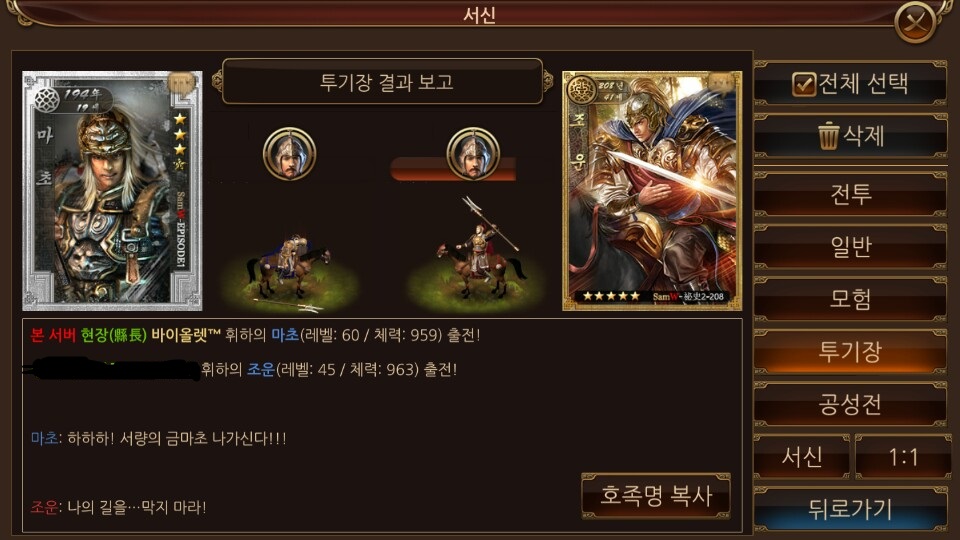Open the 공성전 category

pos(850,404)
